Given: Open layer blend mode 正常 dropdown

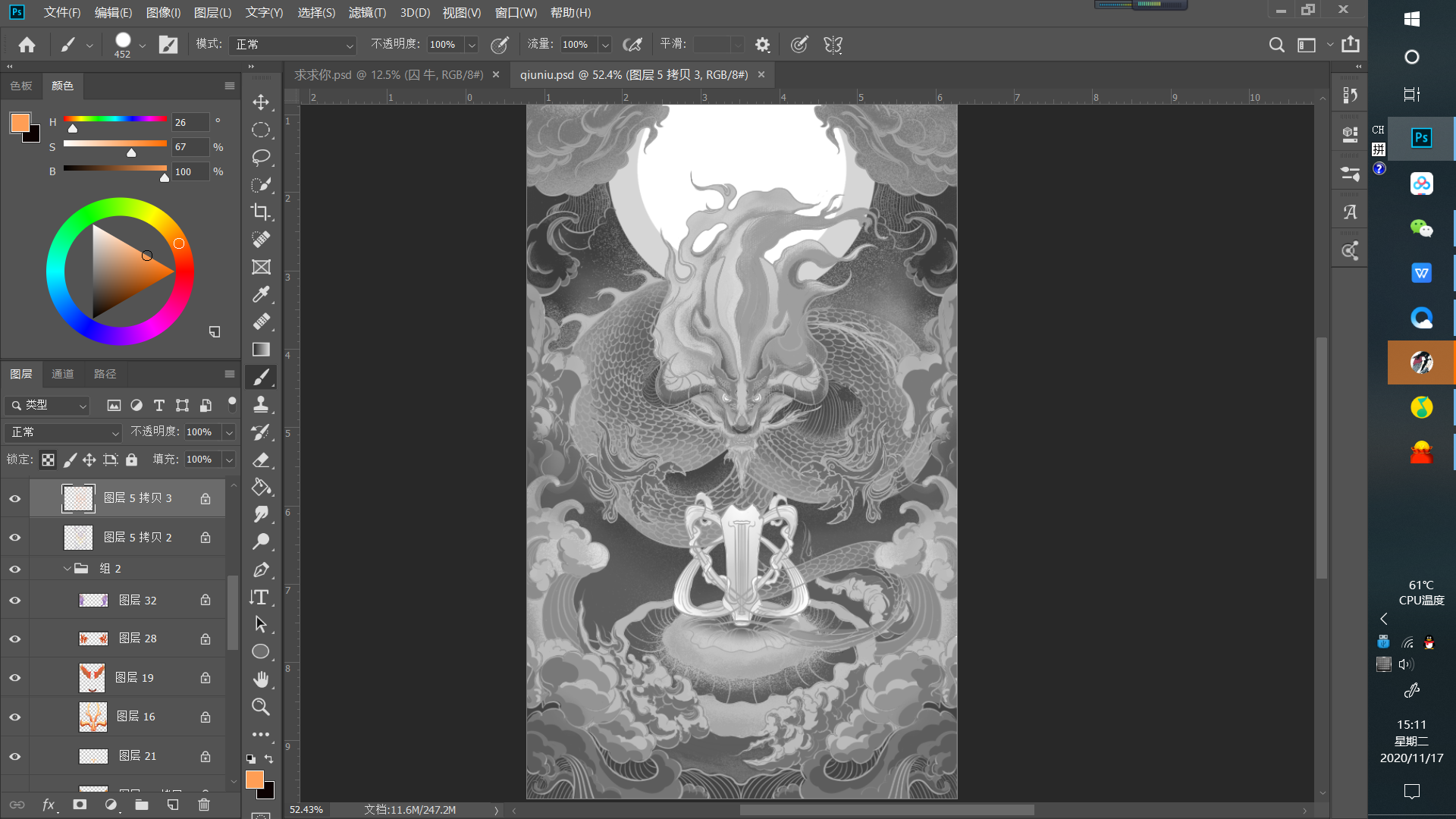Looking at the screenshot, I should [64, 432].
